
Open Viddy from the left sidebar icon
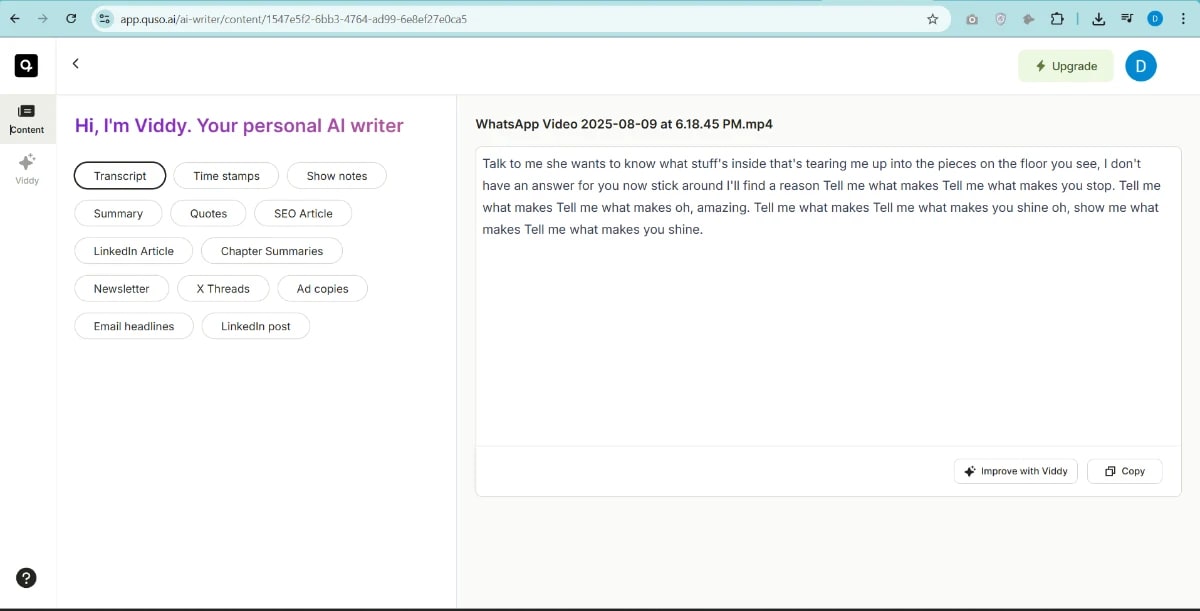point(26,168)
